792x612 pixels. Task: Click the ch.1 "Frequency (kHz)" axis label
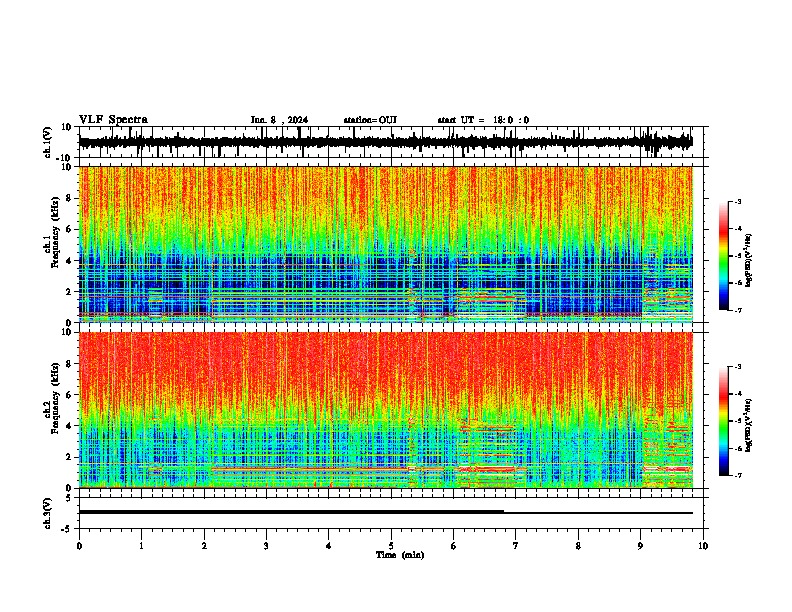pos(55,232)
